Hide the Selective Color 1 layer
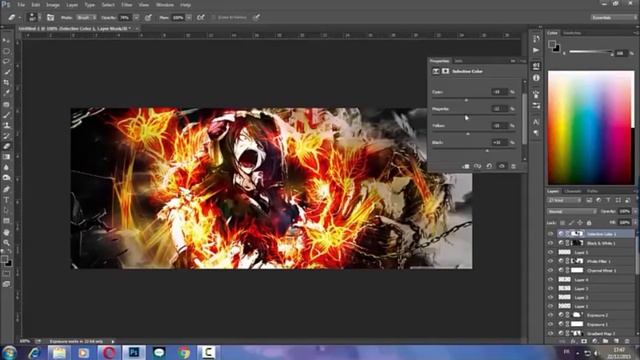640x360 pixels. 550,234
